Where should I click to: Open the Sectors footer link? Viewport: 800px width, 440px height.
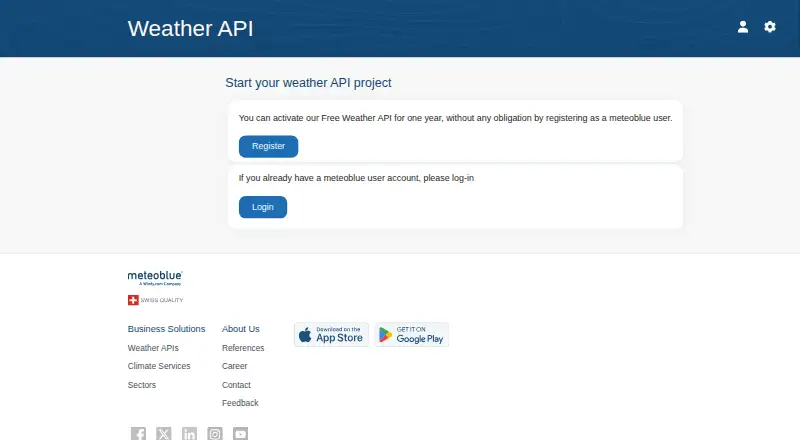click(142, 385)
